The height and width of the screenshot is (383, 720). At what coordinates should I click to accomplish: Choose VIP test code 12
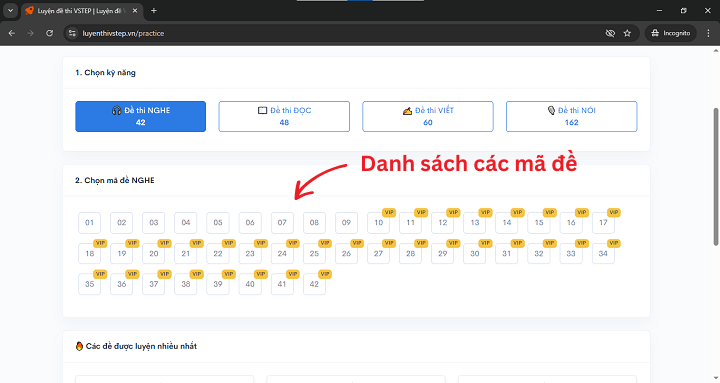tap(443, 223)
